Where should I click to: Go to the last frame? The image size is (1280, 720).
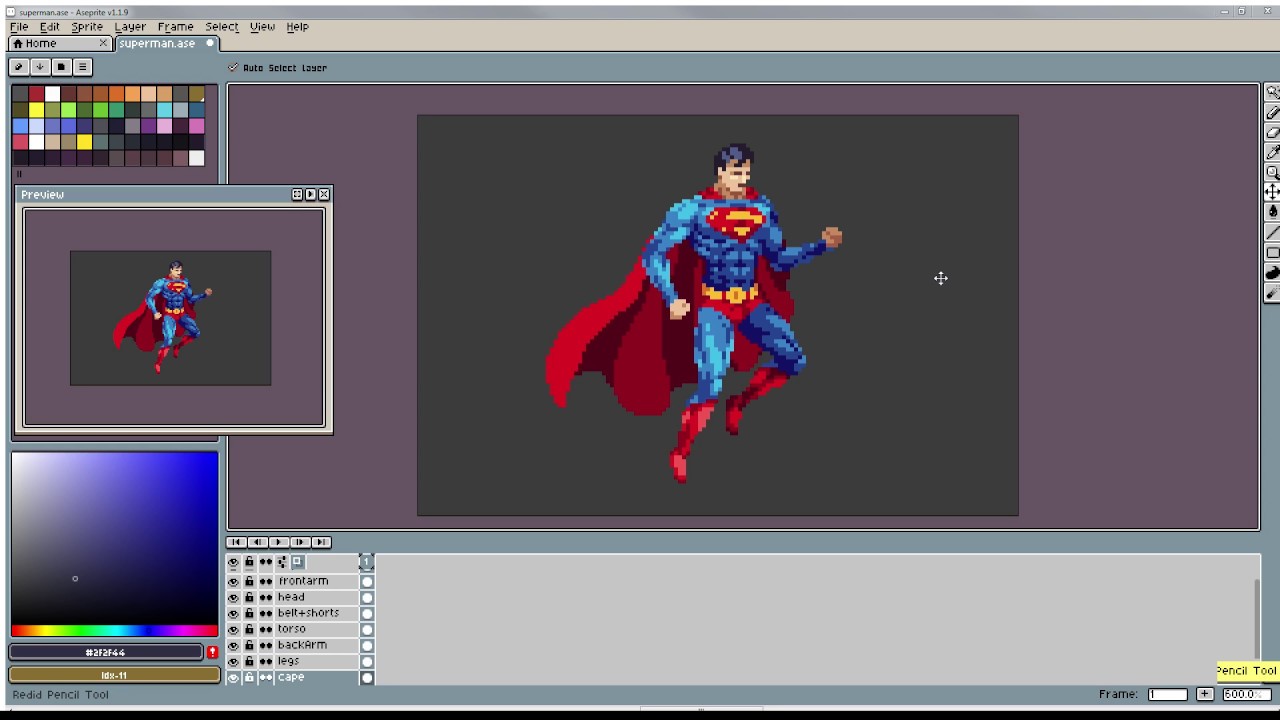[321, 542]
